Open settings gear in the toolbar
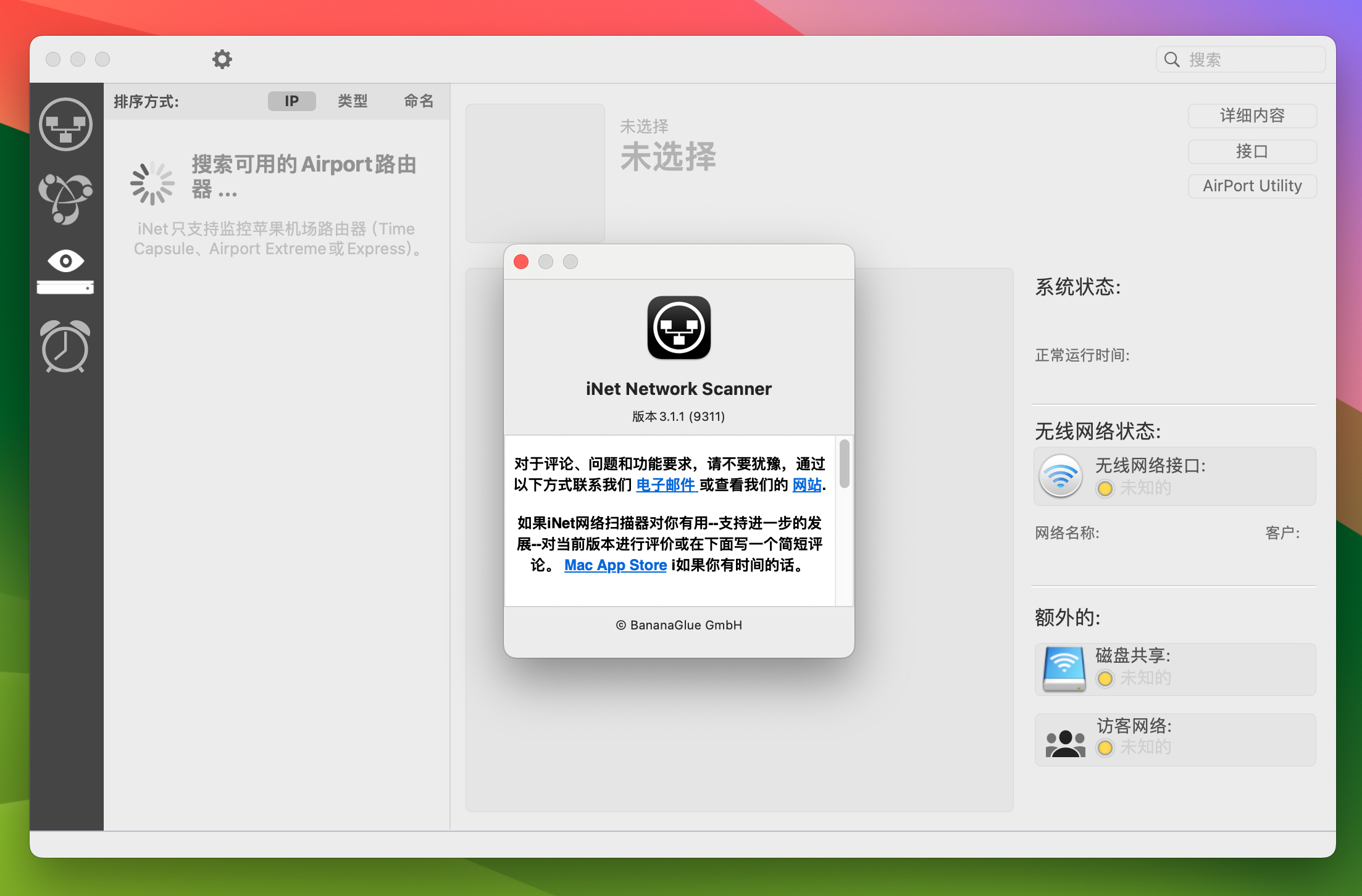 pyautogui.click(x=222, y=59)
